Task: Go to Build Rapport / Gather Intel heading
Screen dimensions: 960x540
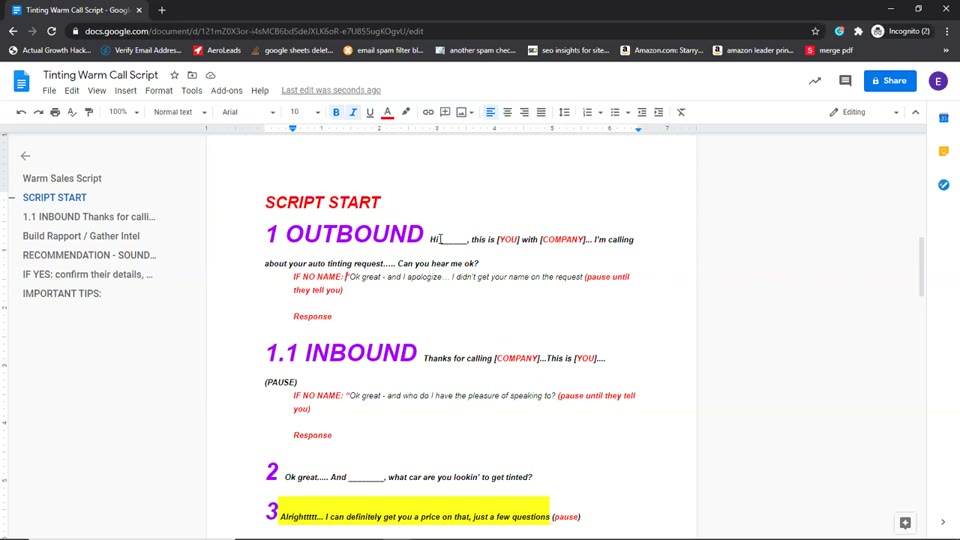Action: click(81, 236)
